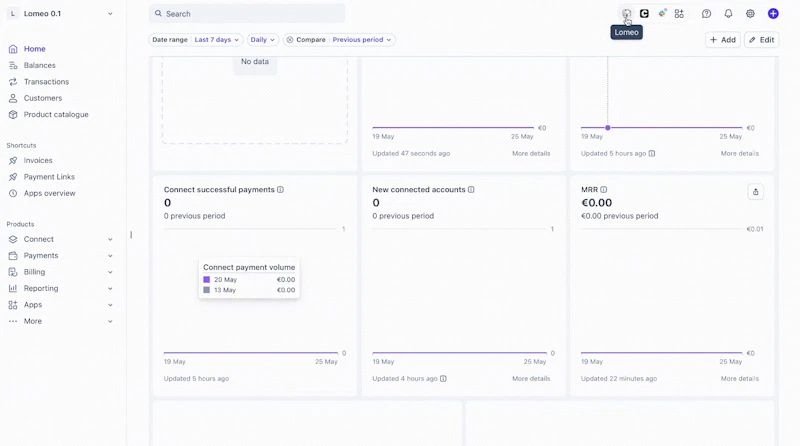Image resolution: width=800 pixels, height=446 pixels.
Task: Click the Balances icon in the sidebar
Action: [x=13, y=65]
